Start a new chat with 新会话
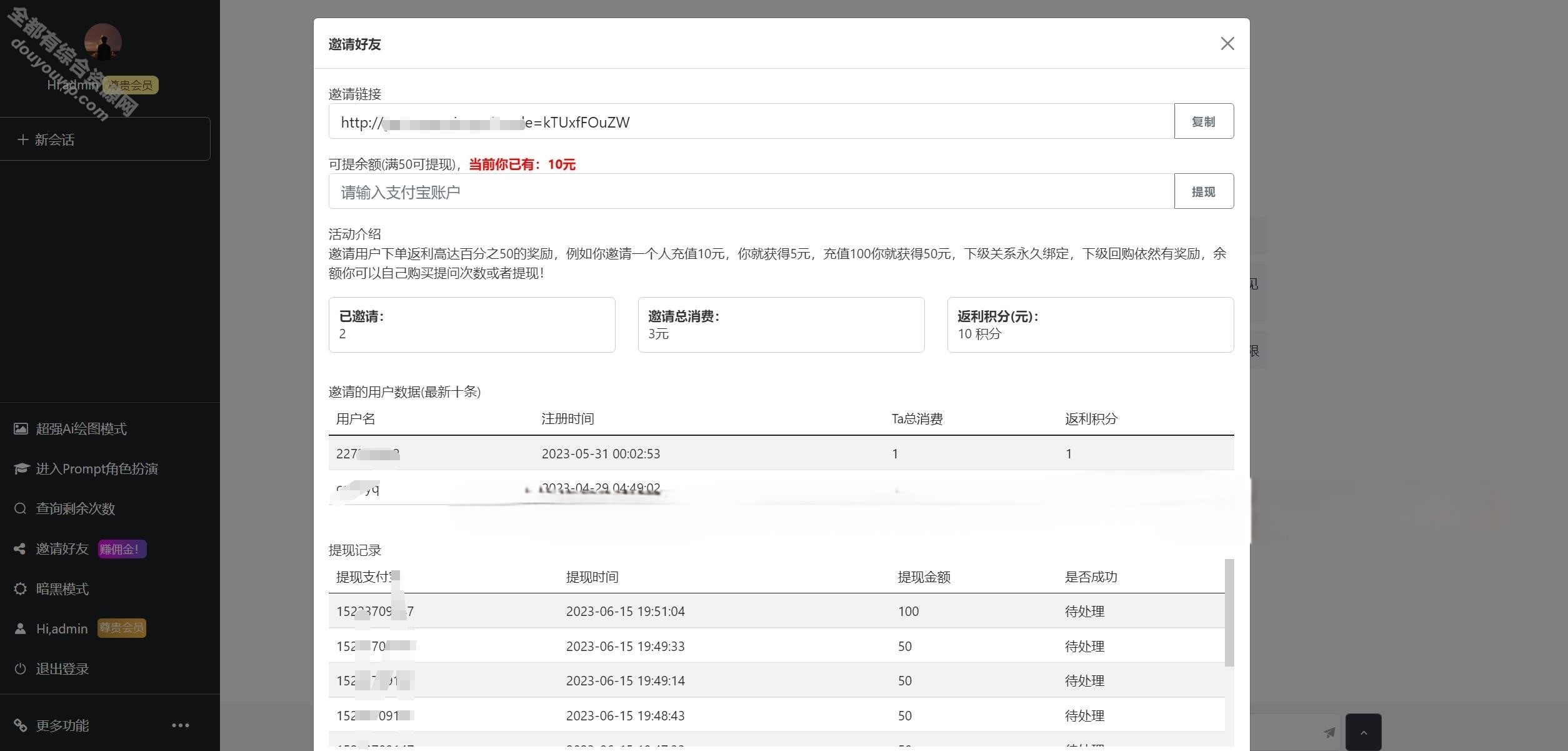 pyautogui.click(x=105, y=139)
